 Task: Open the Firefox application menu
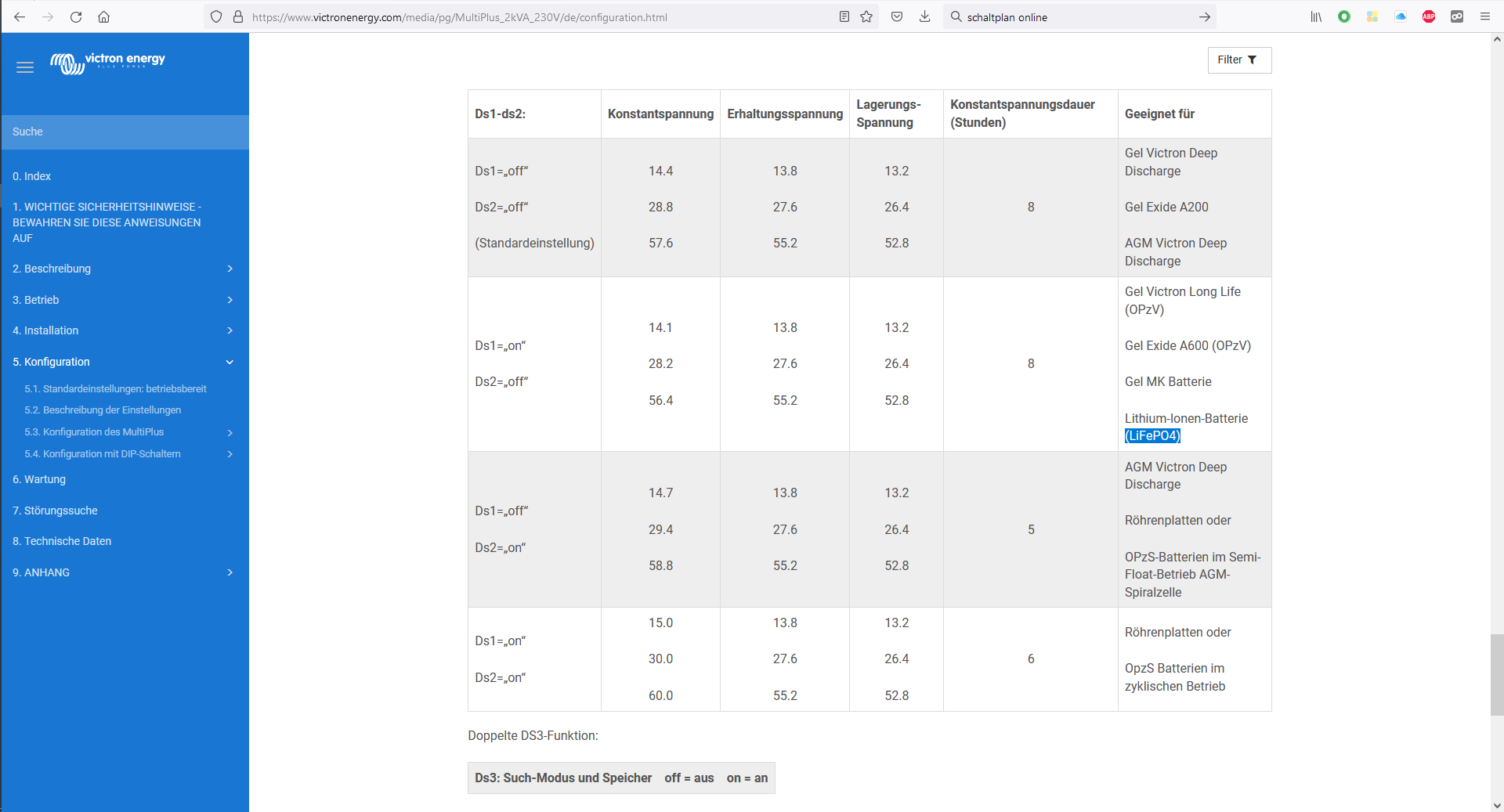pyautogui.click(x=1485, y=16)
